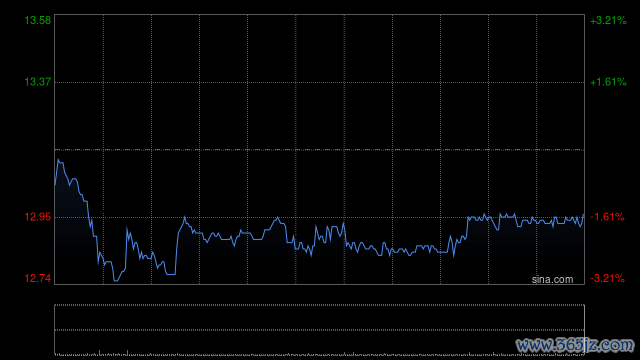
Task: Click the 12.74 bottom price label
Action: (x=38, y=278)
